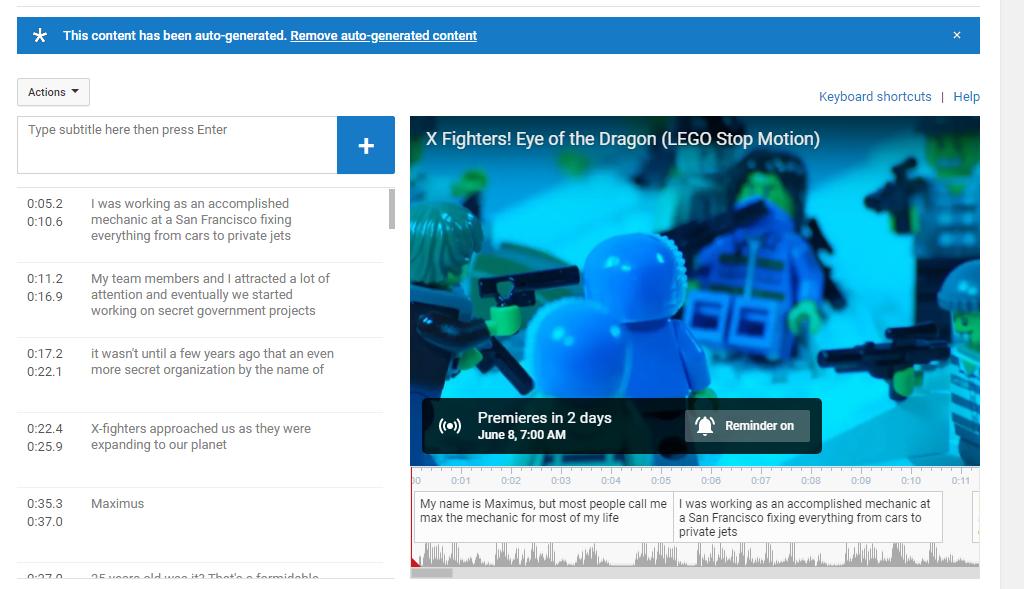Click the 0:03 mark on timeline ruler
Screen dimensions: 1024x589
561,480
